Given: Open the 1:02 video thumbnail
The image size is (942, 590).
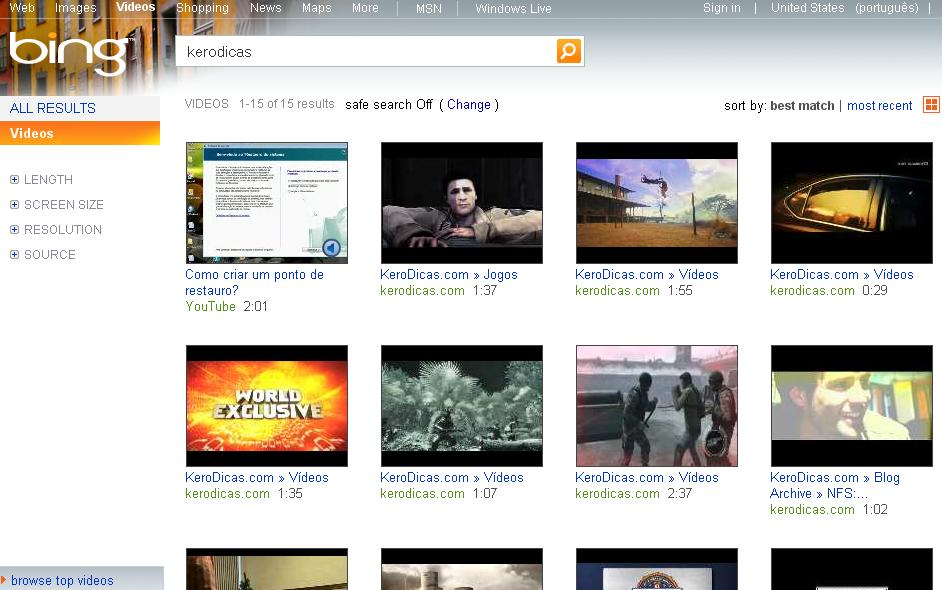Looking at the screenshot, I should tap(852, 406).
